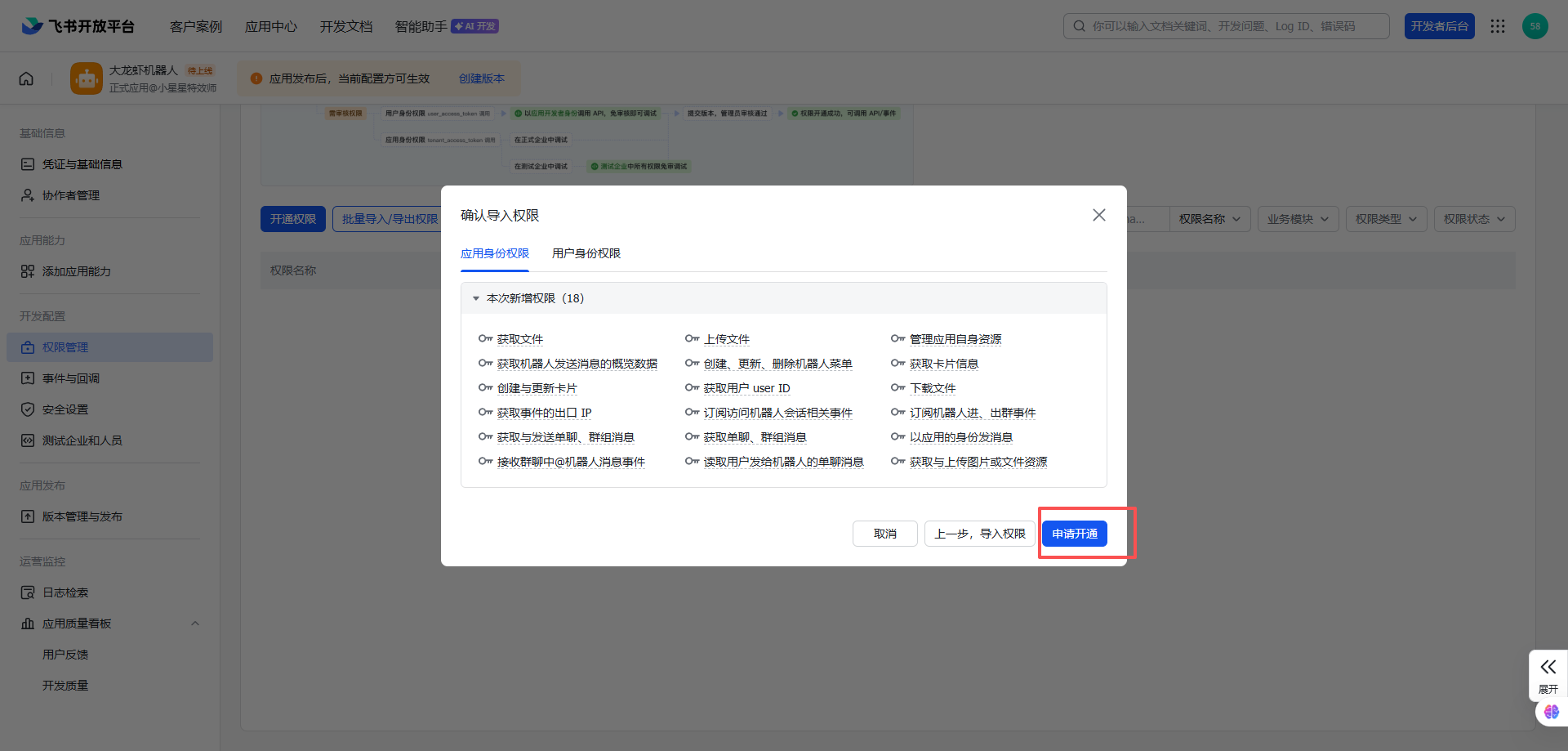Screen dimensions: 1568x751
Task: Expand the 业务模块 dropdown
Action: [x=1298, y=219]
